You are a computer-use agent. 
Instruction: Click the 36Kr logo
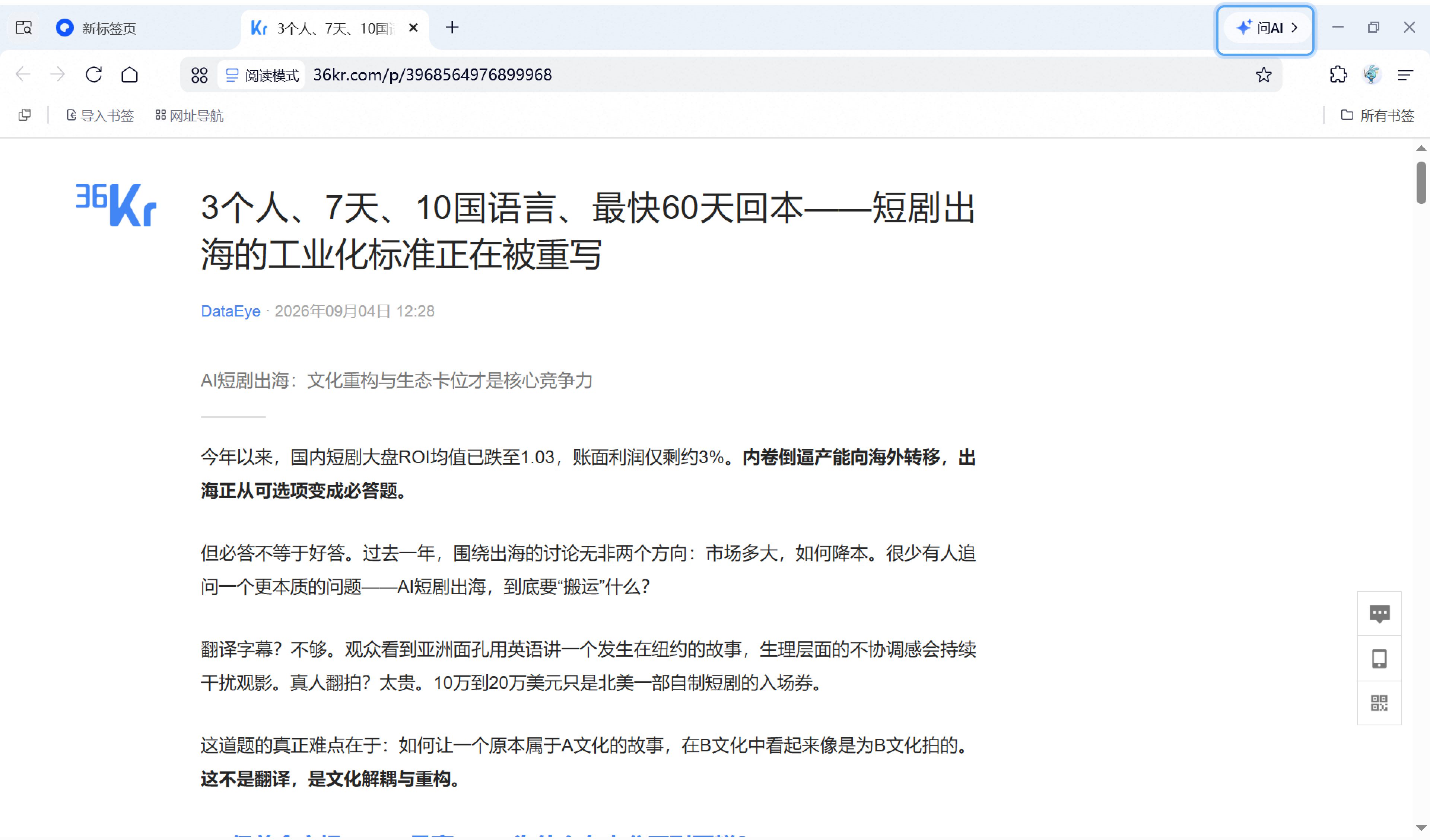116,204
